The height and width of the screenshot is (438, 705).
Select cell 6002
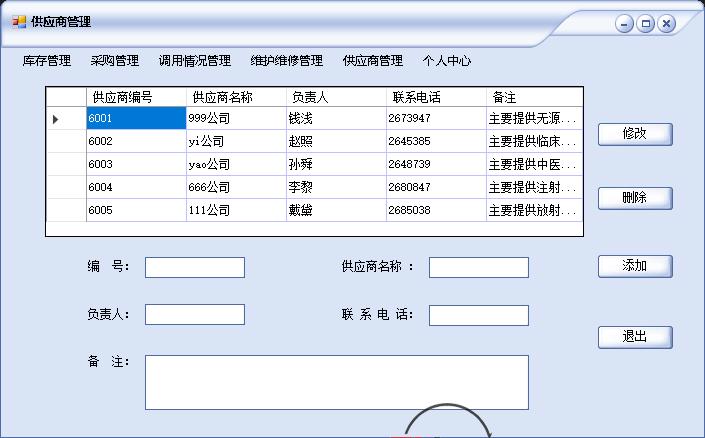(x=136, y=141)
